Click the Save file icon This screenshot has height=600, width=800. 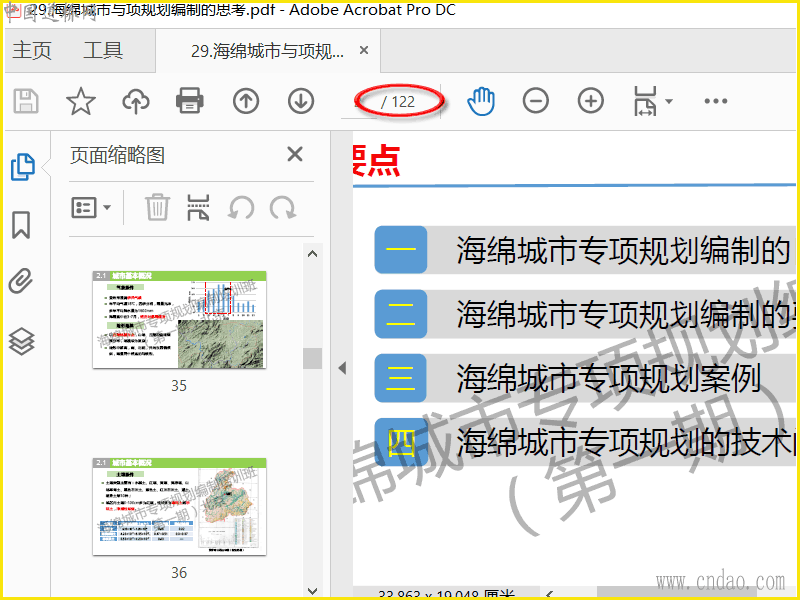click(x=26, y=101)
